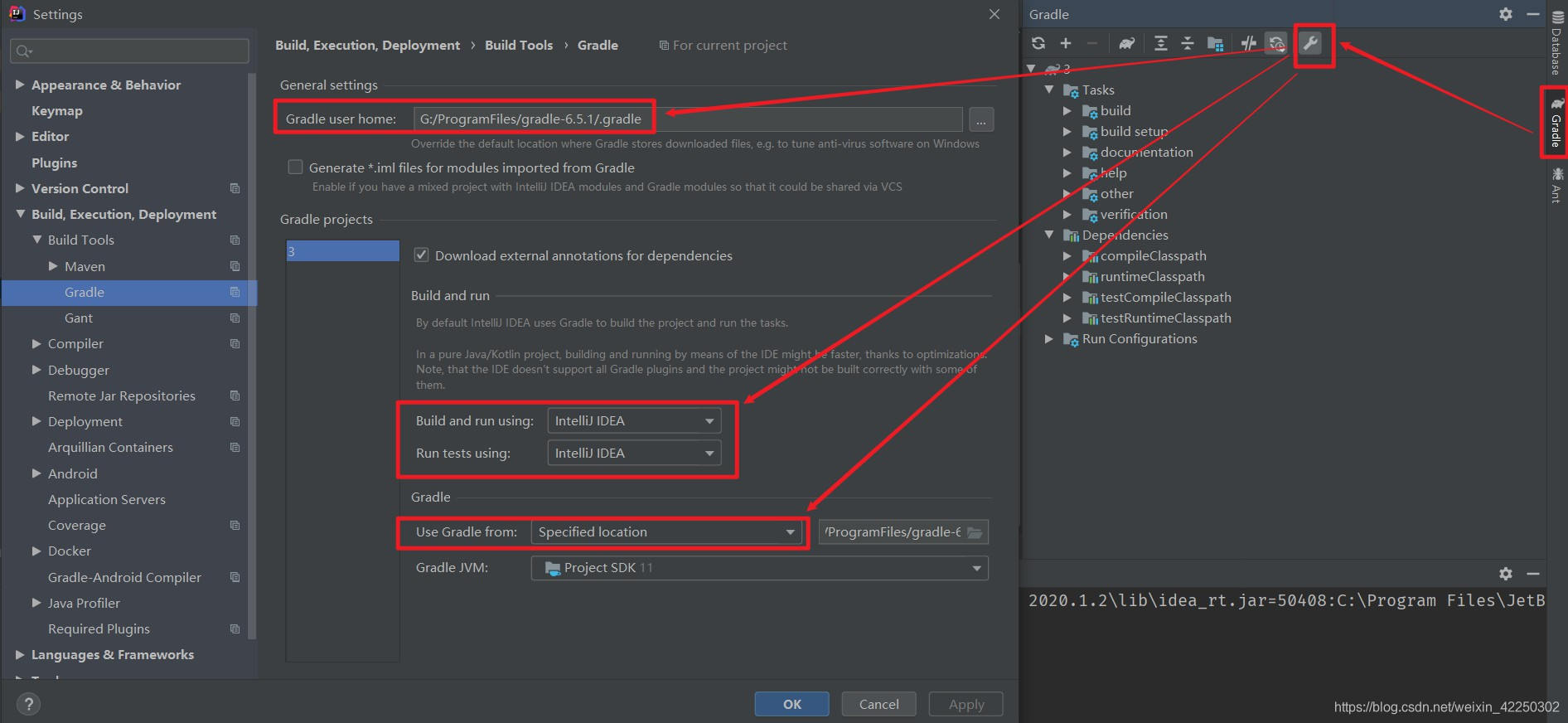
Task: Click the project-level icon beside Required Plugins
Action: (x=235, y=628)
